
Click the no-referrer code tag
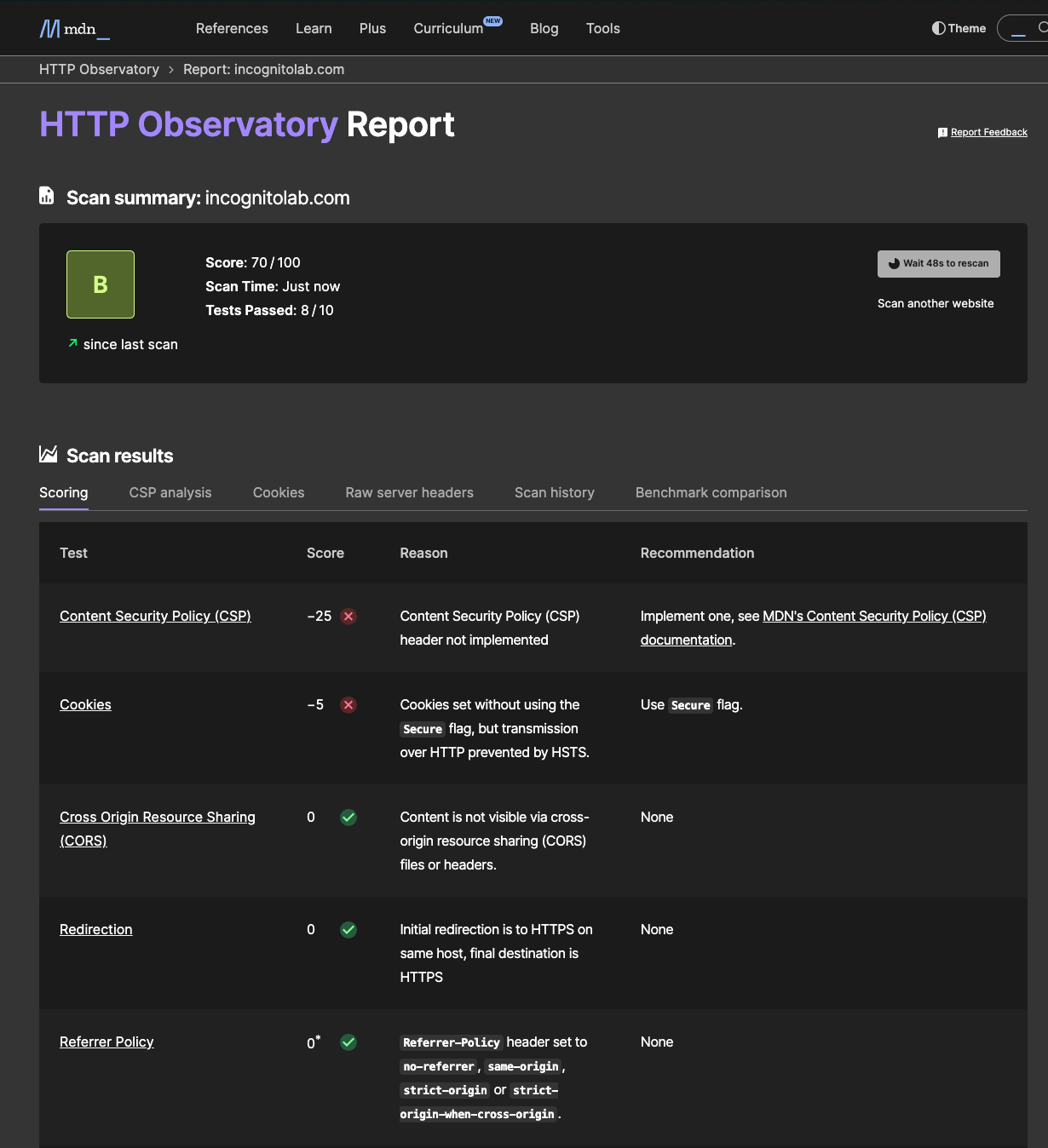pyautogui.click(x=438, y=1066)
